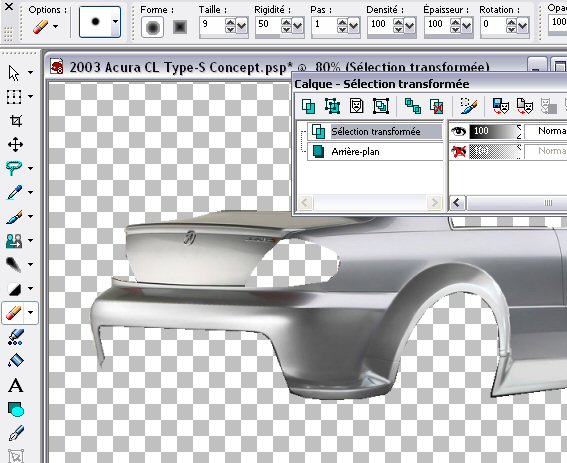Viewport: 567px width, 463px height.
Task: Adjust opacity slider of Sélection transformée layer
Action: tap(496, 131)
